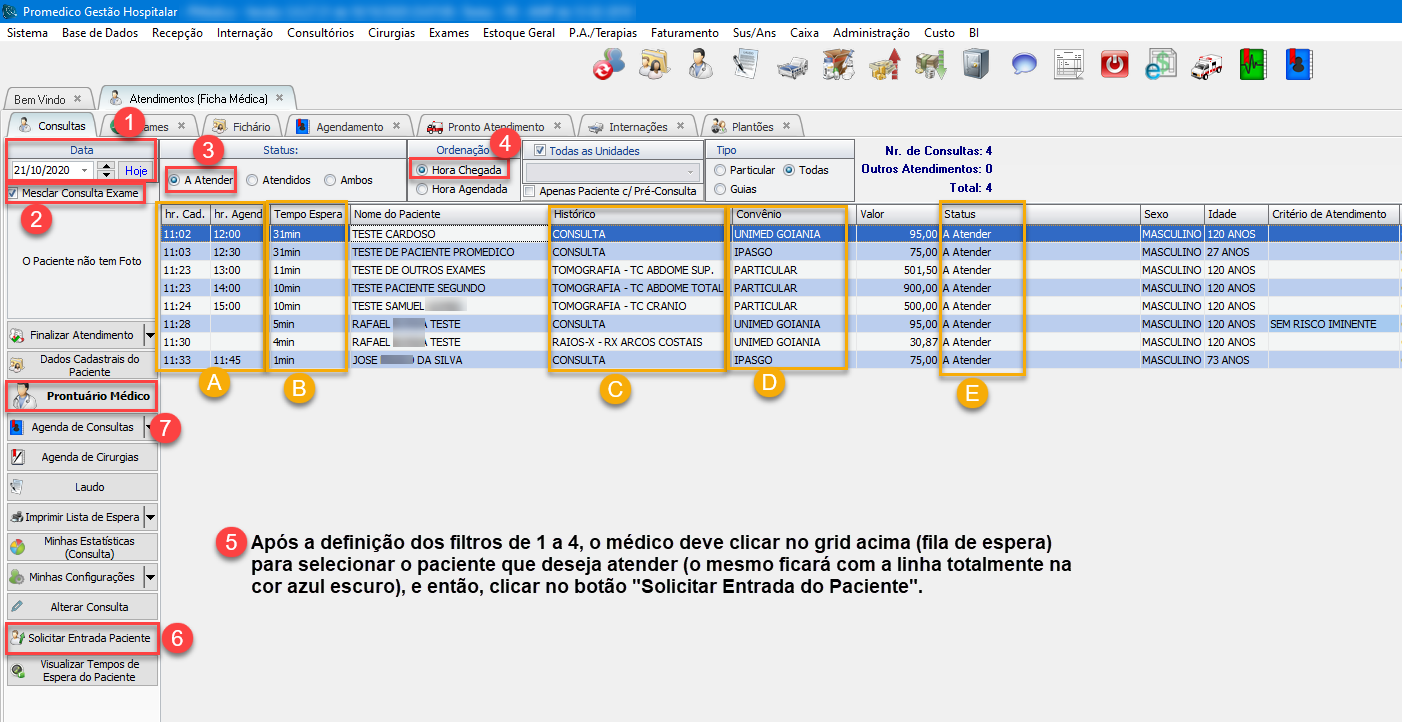
Task: Open the hospital bed toolbar icon
Action: (x=792, y=64)
